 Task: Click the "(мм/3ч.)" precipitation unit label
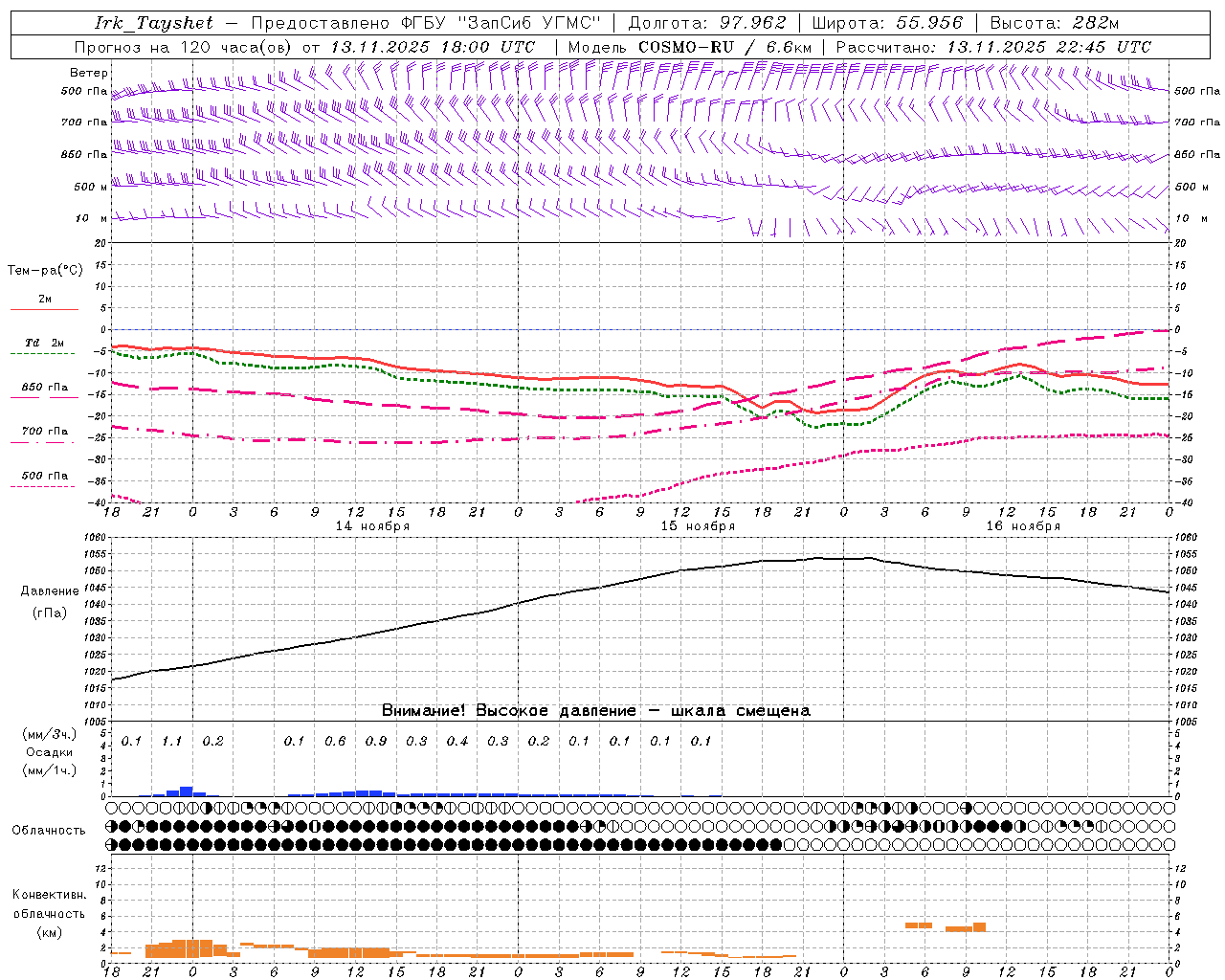click(x=50, y=734)
